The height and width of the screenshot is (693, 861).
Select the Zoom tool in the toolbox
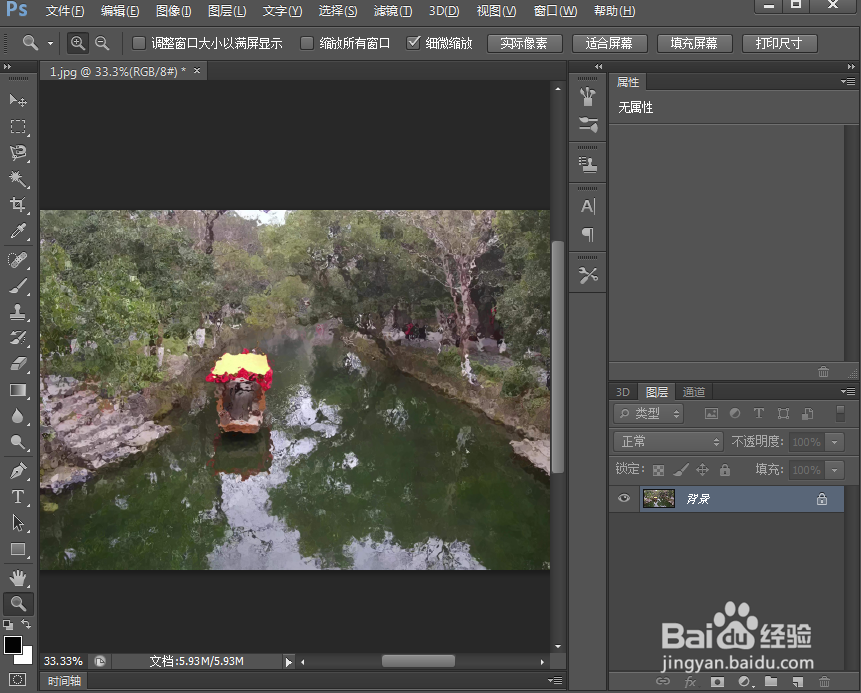click(x=18, y=603)
